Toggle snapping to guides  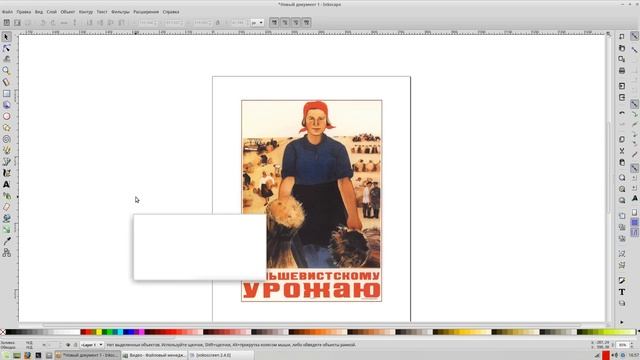[x=634, y=233]
